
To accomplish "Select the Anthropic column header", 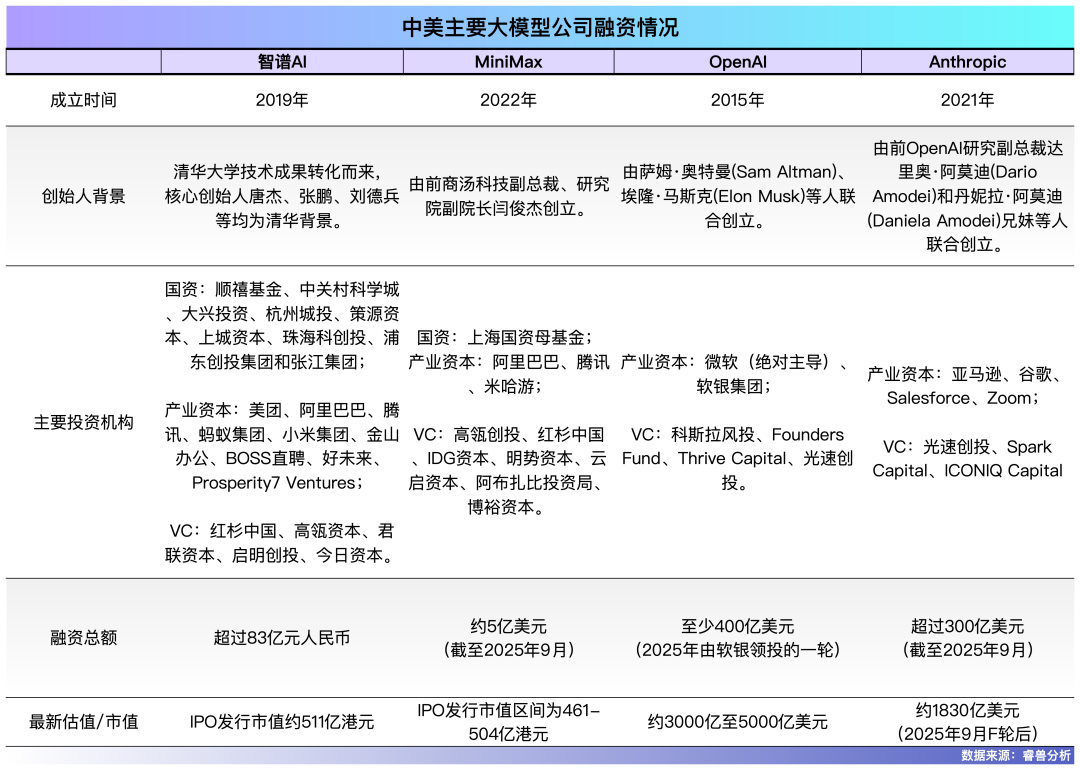I will coord(967,62).
